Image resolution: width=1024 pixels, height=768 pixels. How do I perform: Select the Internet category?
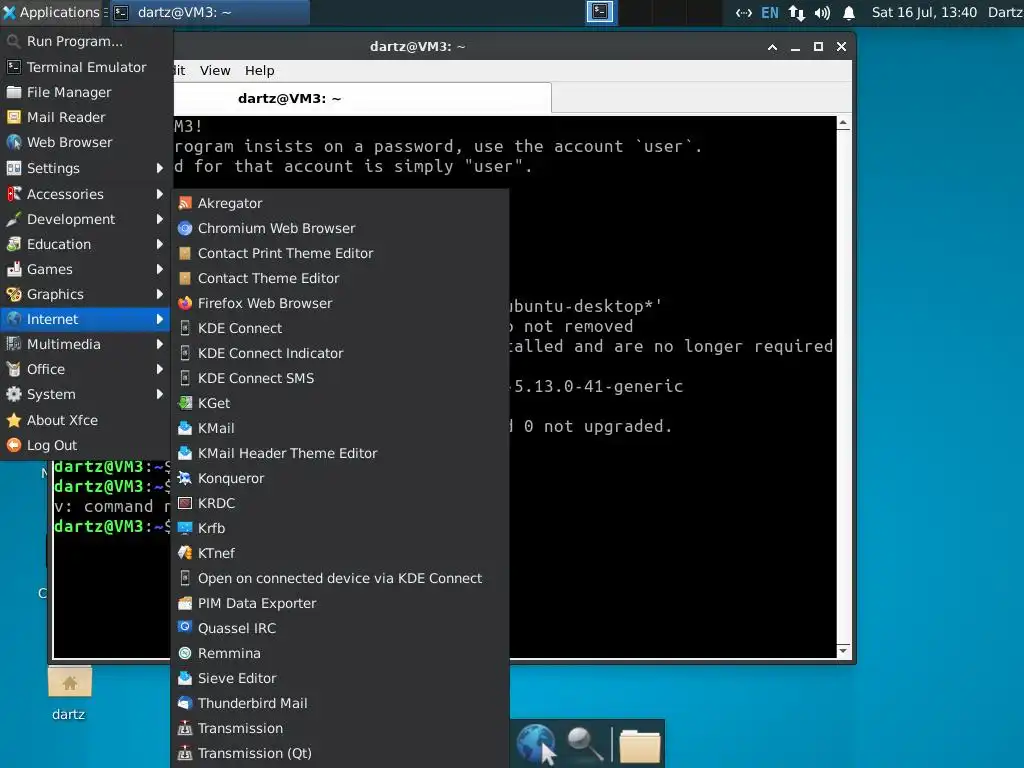point(85,319)
